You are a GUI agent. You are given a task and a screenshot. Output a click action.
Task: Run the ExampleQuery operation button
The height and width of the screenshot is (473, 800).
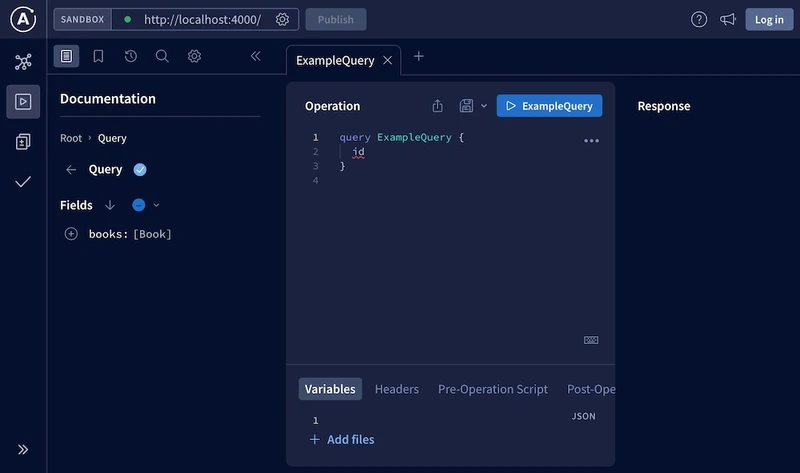(549, 106)
